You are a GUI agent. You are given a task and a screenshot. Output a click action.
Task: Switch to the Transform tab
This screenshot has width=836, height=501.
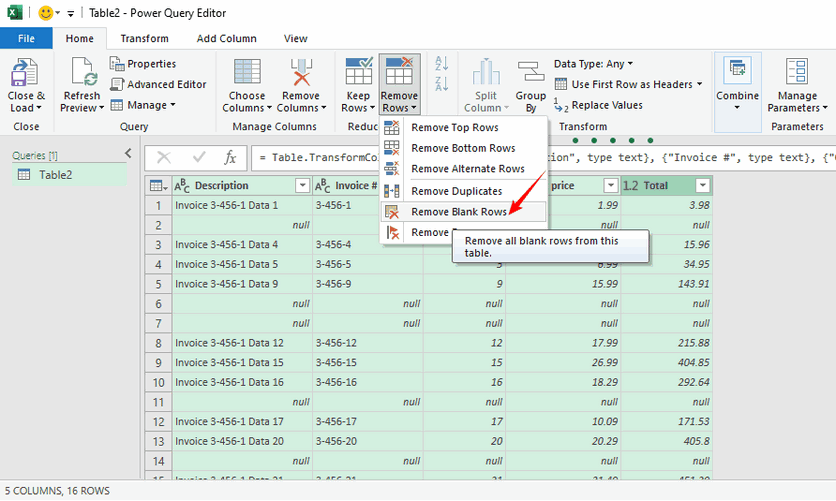144,38
